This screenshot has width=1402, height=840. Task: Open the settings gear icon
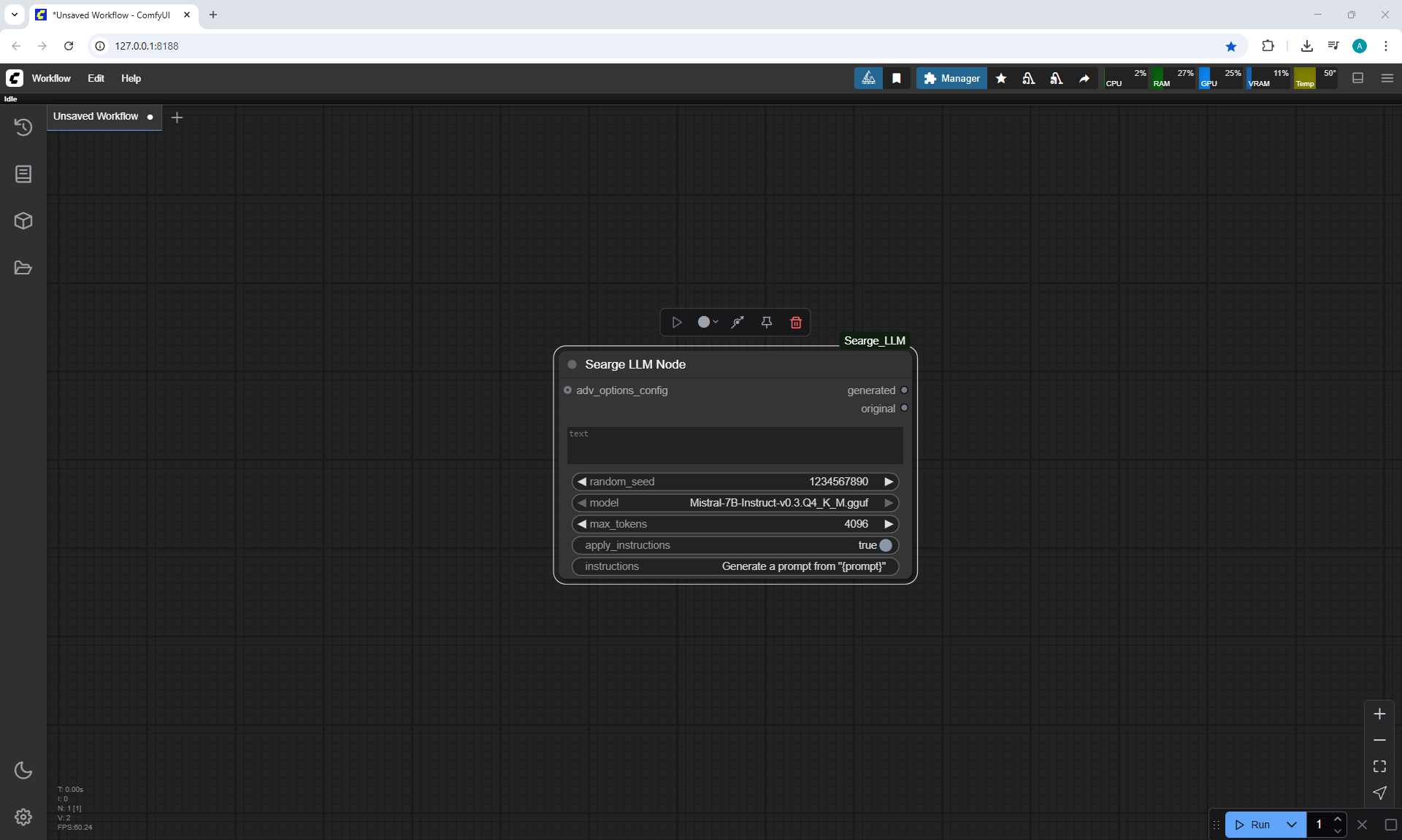coord(23,817)
